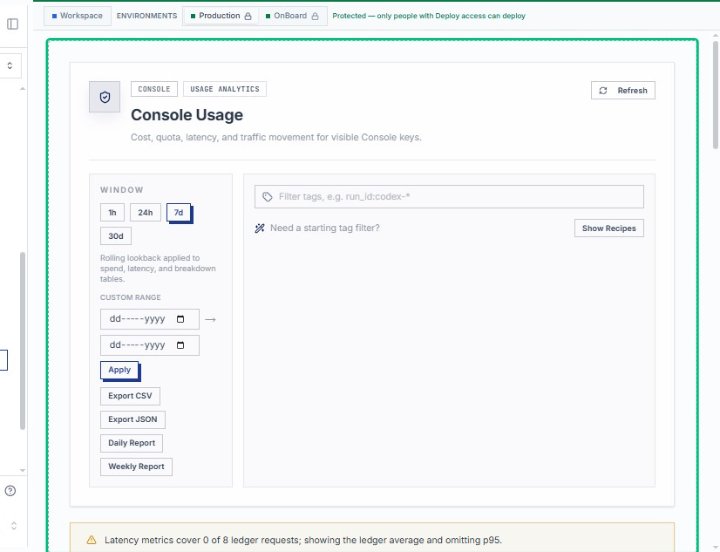Select the 24h window
720x552 pixels.
pyautogui.click(x=146, y=213)
